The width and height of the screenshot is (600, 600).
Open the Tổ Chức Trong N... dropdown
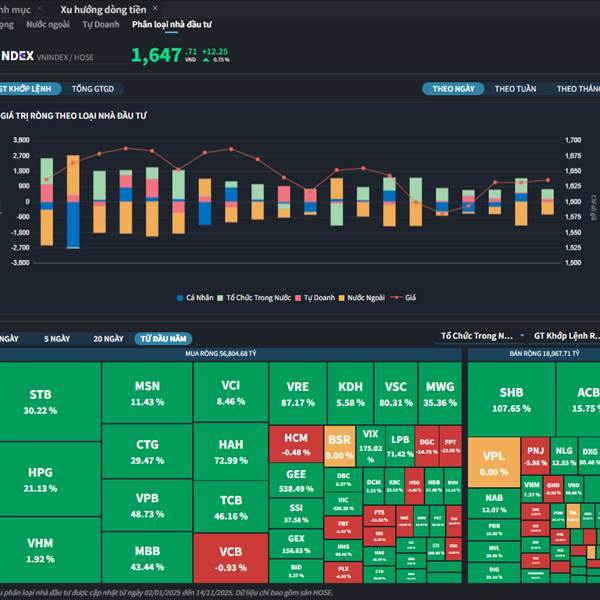pyautogui.click(x=482, y=336)
